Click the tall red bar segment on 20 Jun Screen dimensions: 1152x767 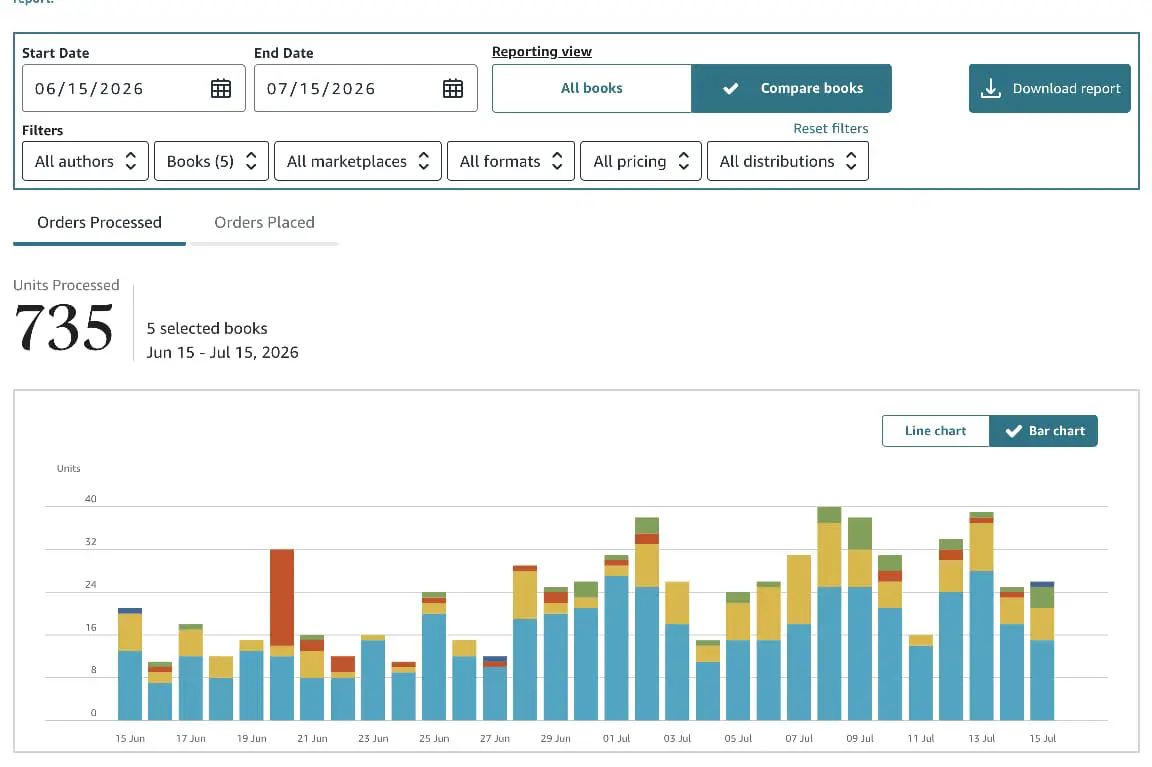coord(282,597)
